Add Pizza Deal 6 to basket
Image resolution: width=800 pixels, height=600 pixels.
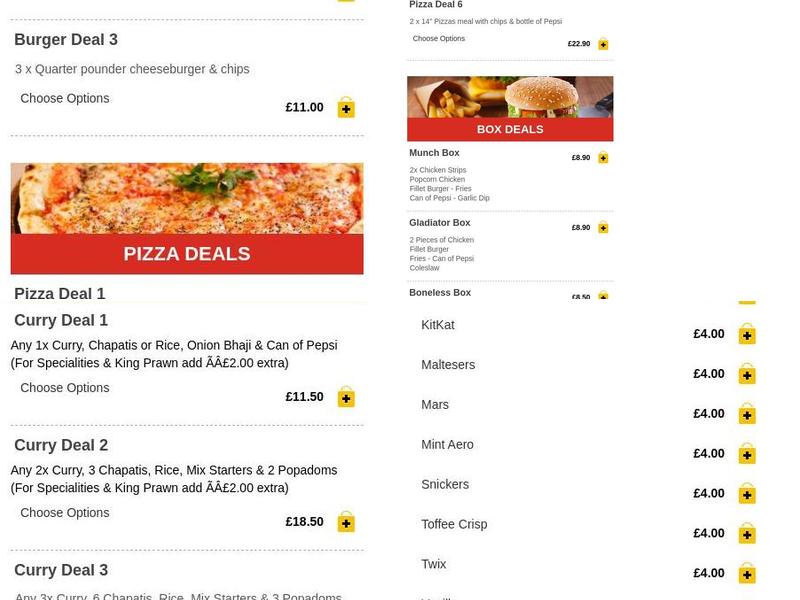[x=603, y=44]
